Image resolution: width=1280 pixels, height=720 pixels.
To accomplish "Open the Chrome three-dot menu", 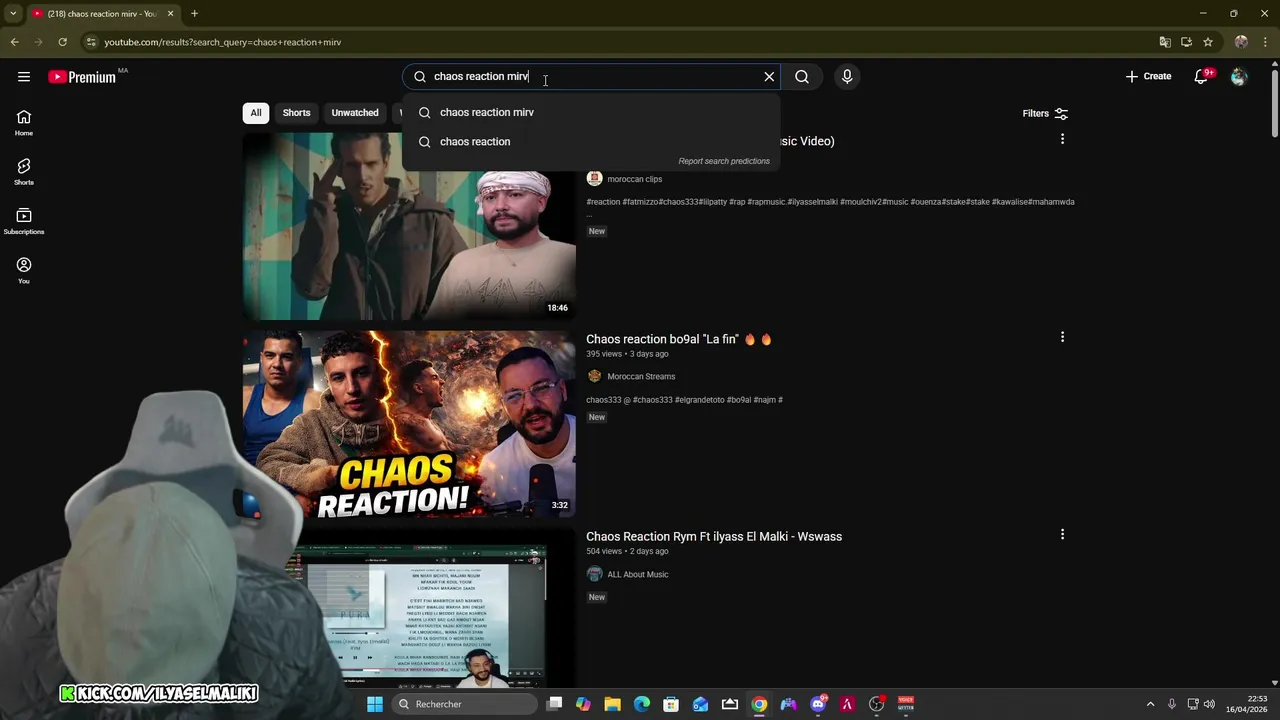I will point(1266,42).
